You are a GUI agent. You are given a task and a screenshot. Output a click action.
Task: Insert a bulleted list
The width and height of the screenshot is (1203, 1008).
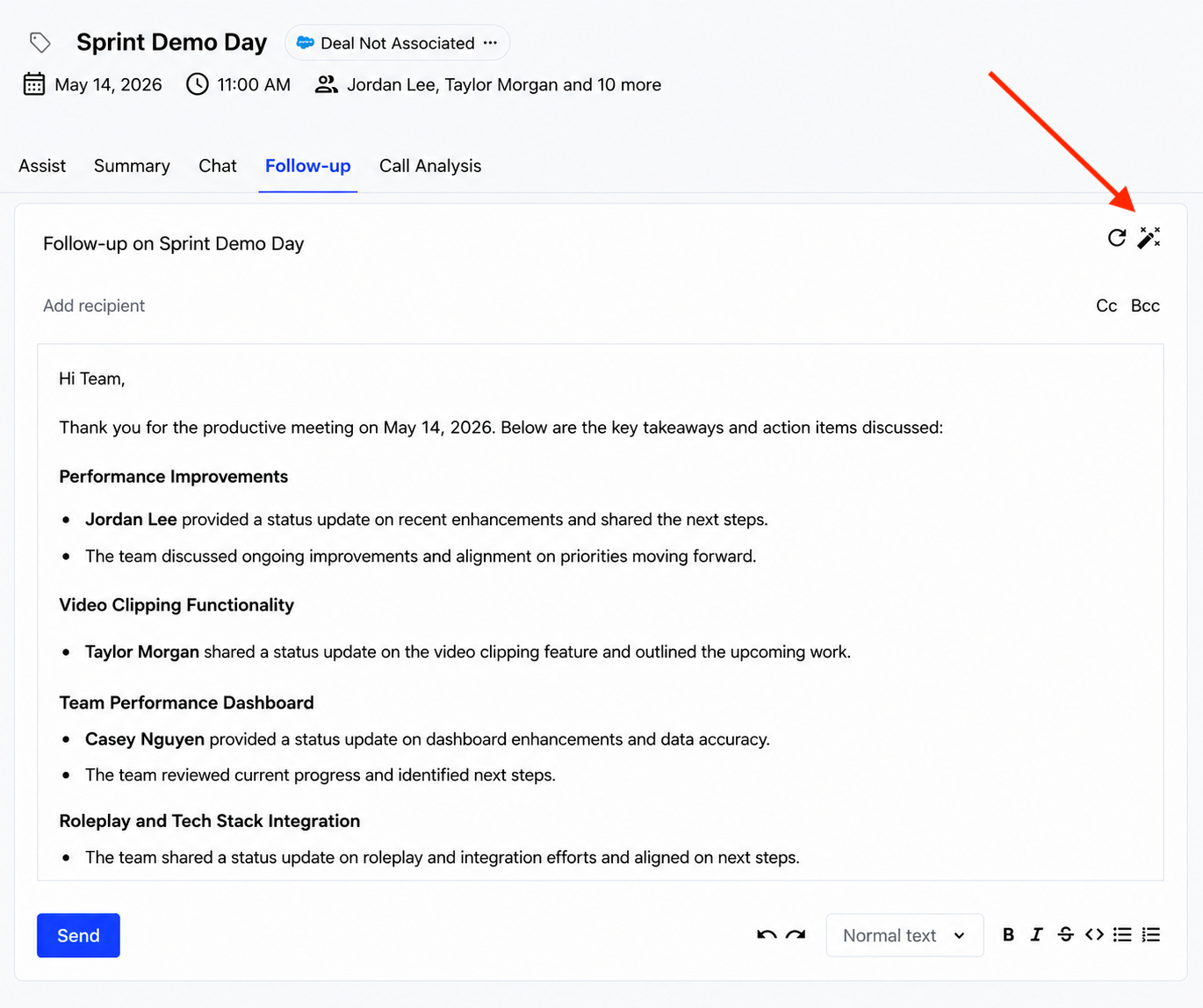(1122, 935)
